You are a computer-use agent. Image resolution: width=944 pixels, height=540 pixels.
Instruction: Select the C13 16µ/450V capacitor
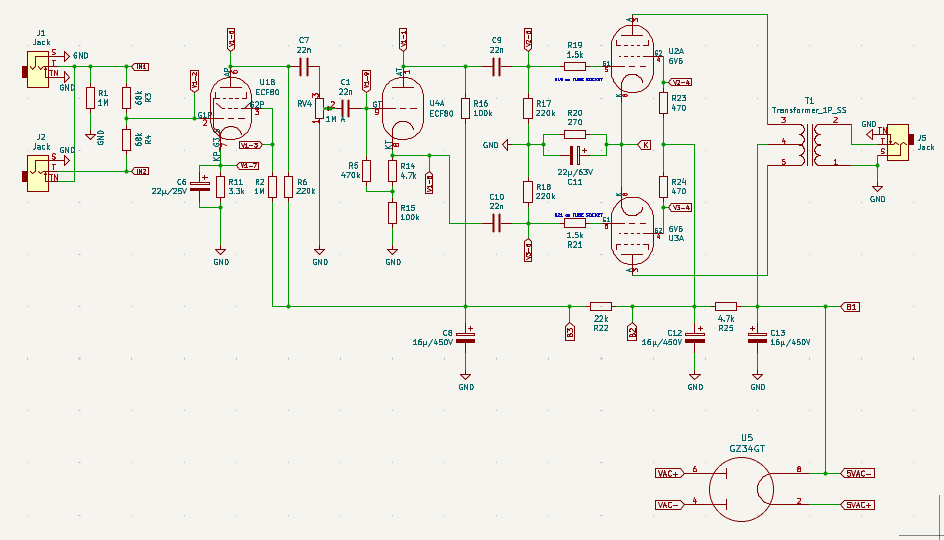[757, 338]
